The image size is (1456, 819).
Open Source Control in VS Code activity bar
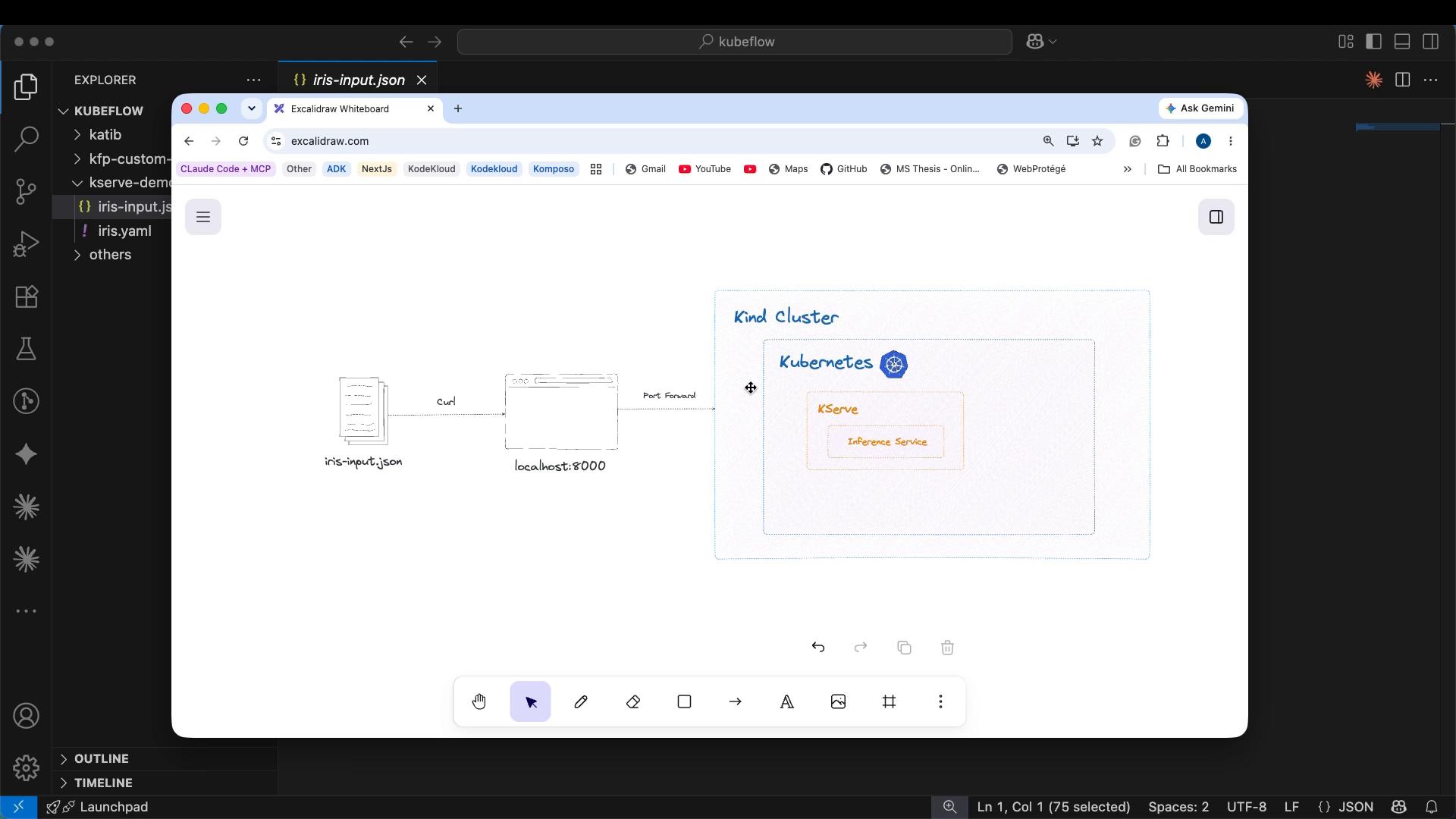coord(27,191)
